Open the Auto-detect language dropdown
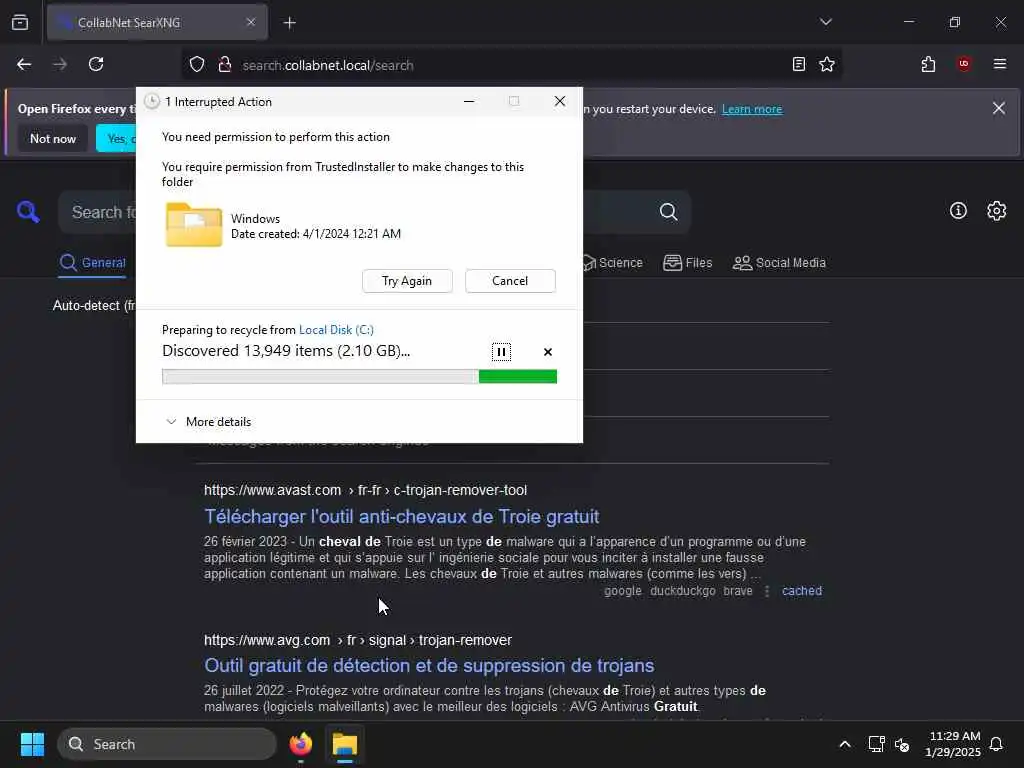This screenshot has height=768, width=1024. pos(94,306)
